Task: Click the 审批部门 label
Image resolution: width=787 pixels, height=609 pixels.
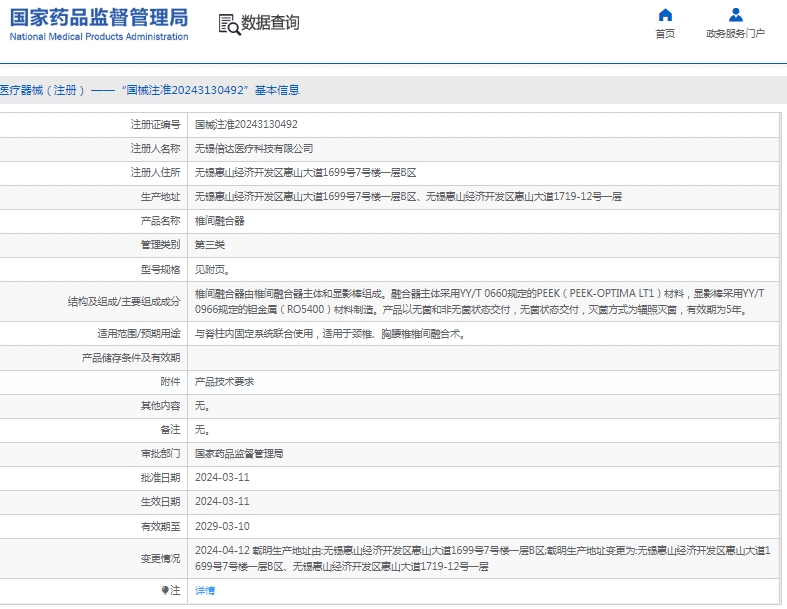Action: click(160, 454)
